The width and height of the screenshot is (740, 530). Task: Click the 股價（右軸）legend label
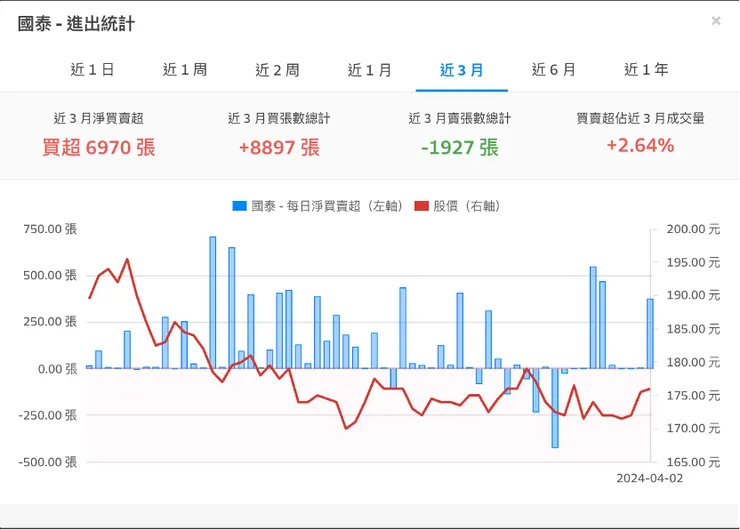[466, 206]
